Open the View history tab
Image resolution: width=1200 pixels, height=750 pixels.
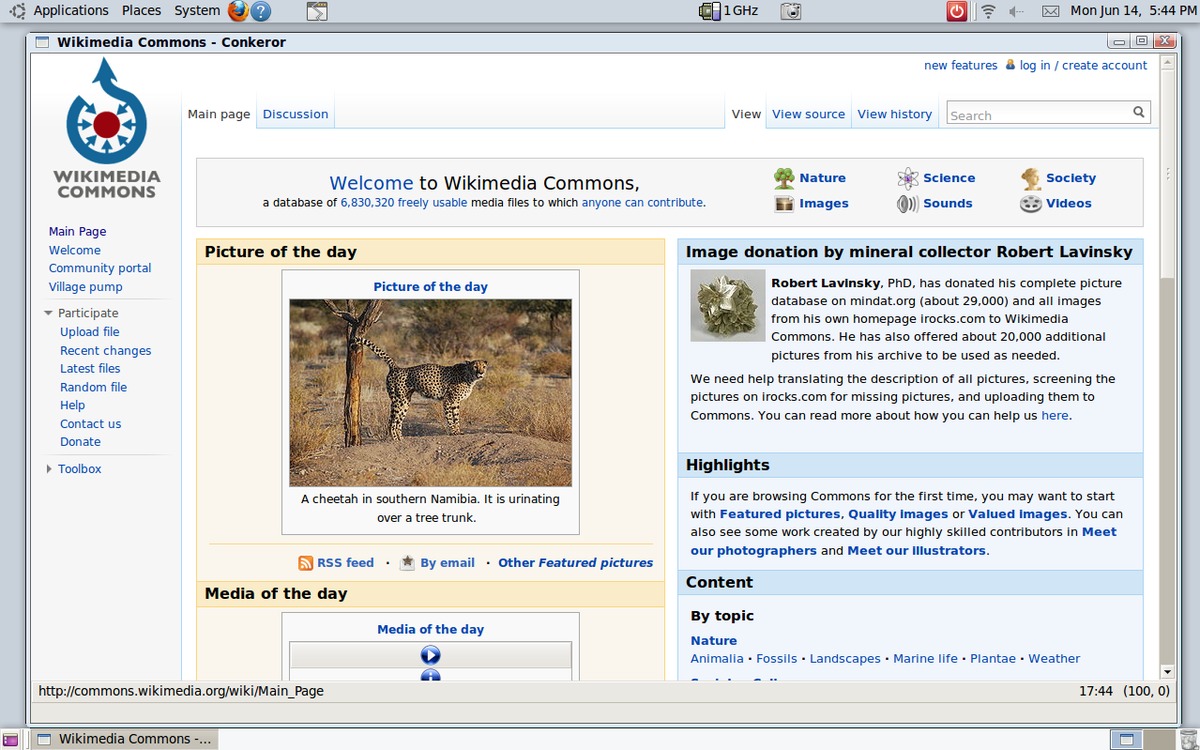point(894,114)
